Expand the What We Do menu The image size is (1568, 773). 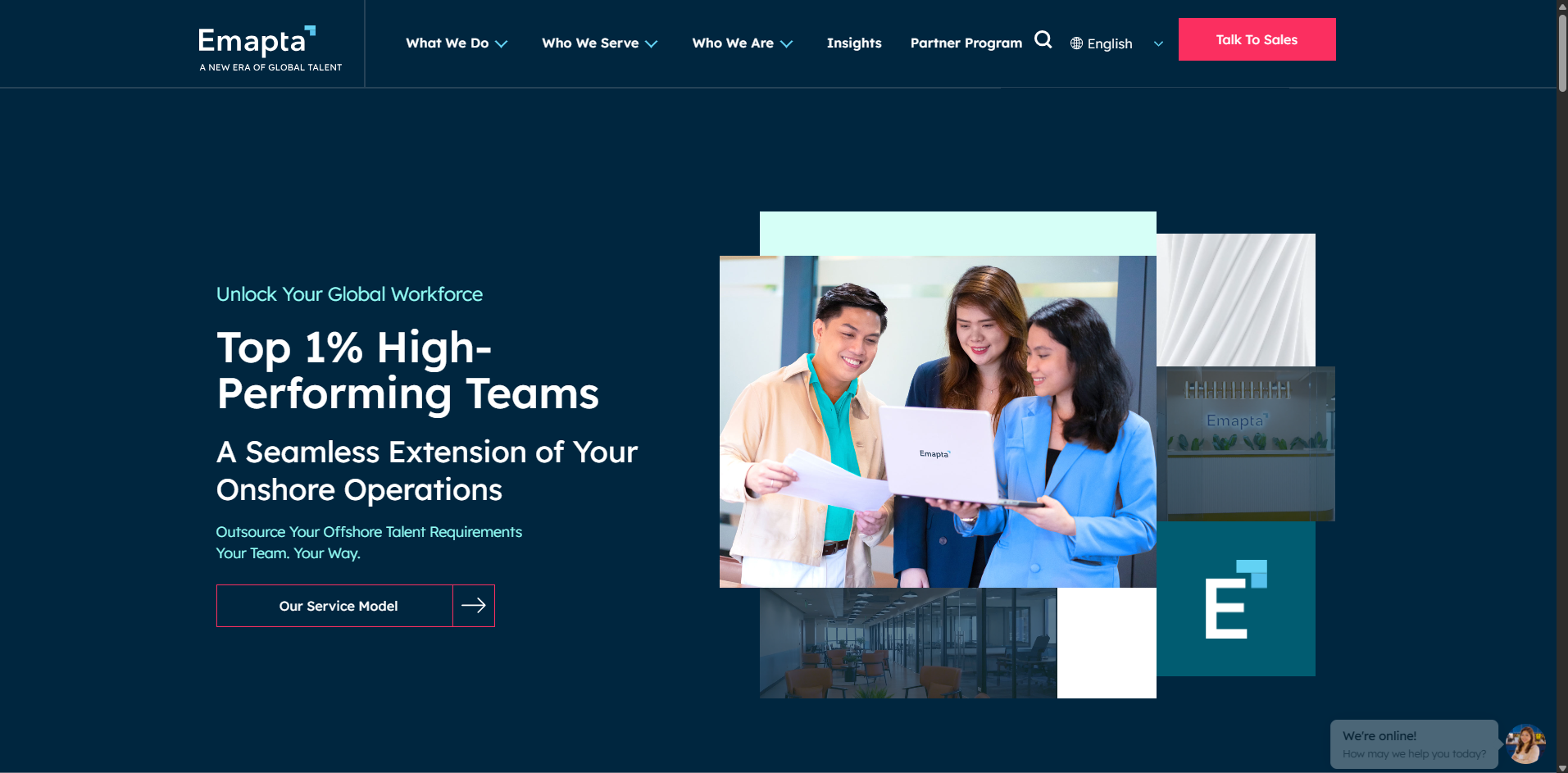tap(447, 43)
